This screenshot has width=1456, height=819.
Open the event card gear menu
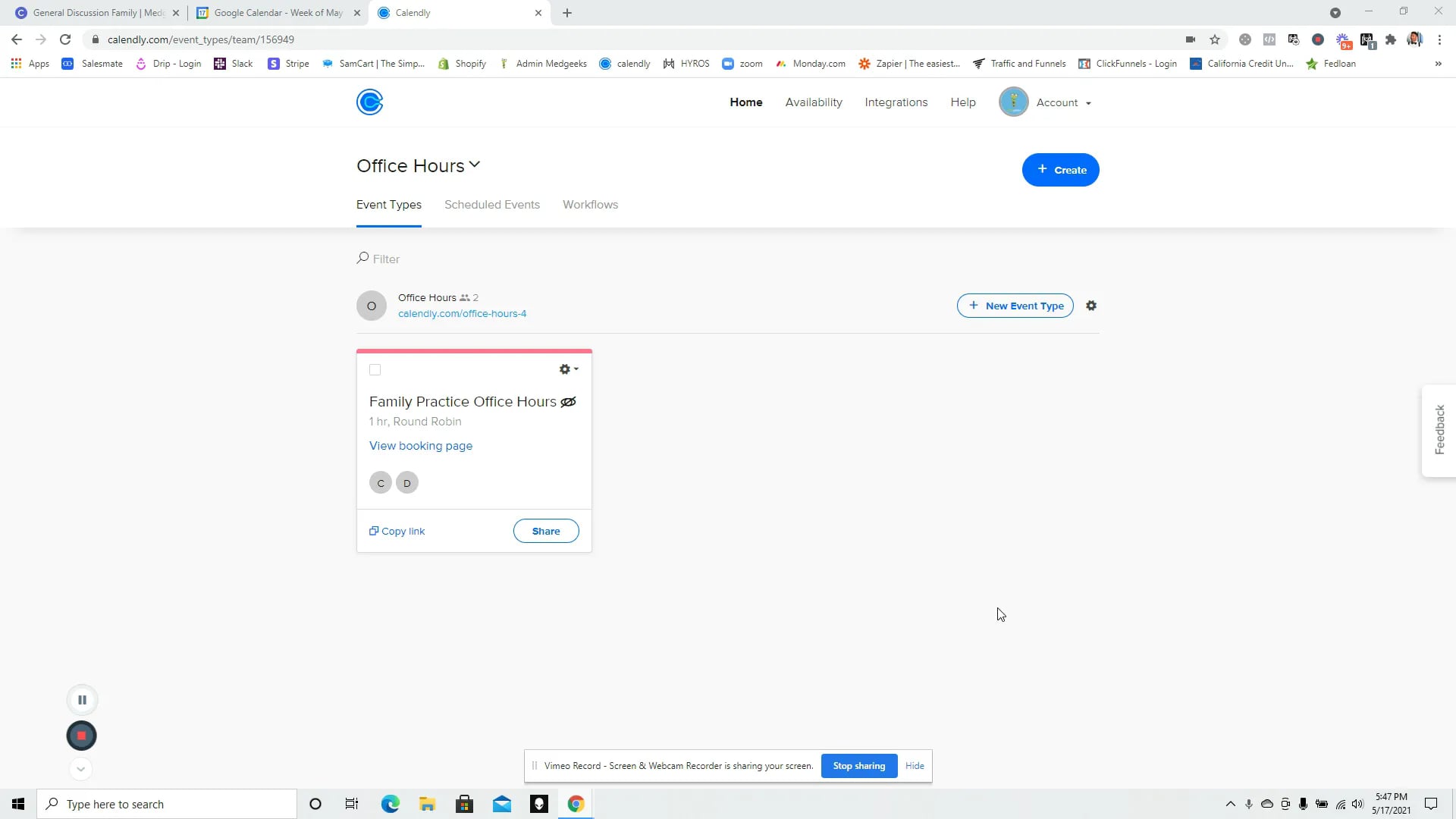tap(569, 369)
